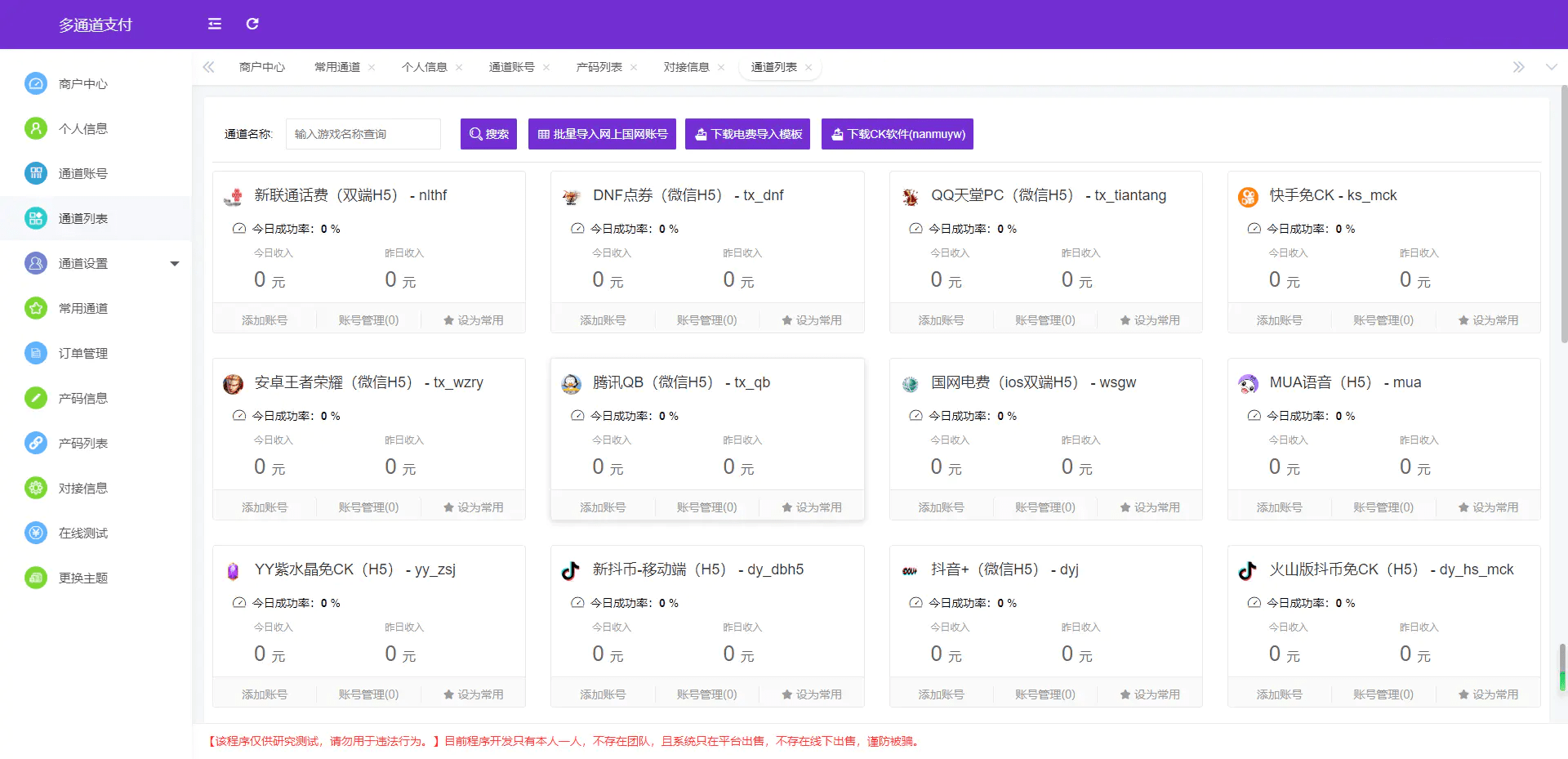Click the 通道名称 search input field
The height and width of the screenshot is (759, 1568).
pos(363,134)
